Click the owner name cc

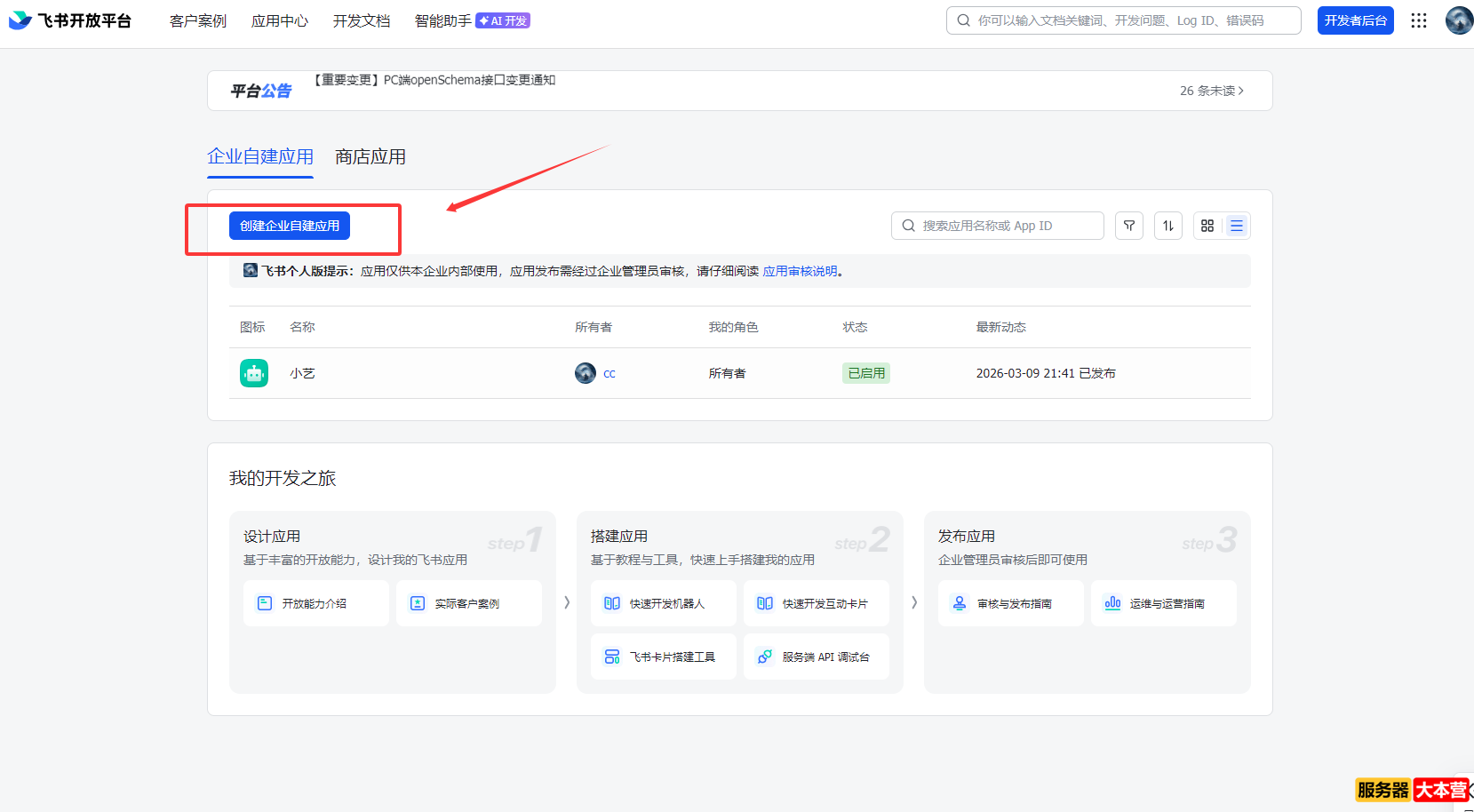pyautogui.click(x=610, y=374)
